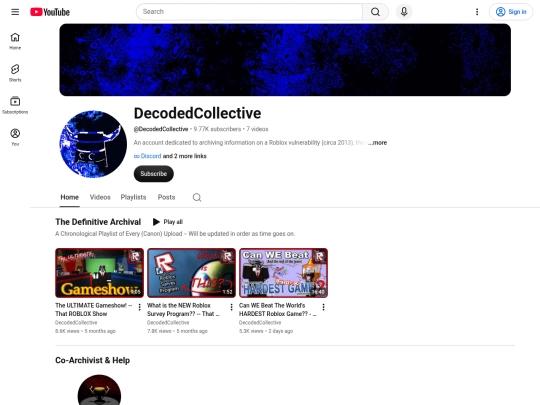Open the You section in sidebar
540x405 pixels.
coord(15,137)
